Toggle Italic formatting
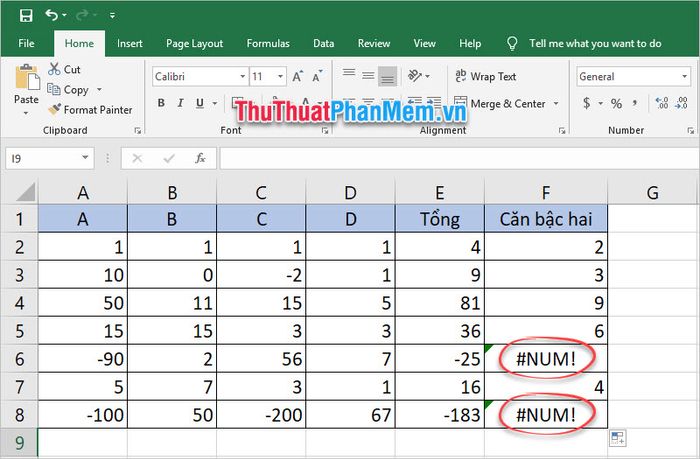Image resolution: width=700 pixels, height=459 pixels. click(x=180, y=103)
